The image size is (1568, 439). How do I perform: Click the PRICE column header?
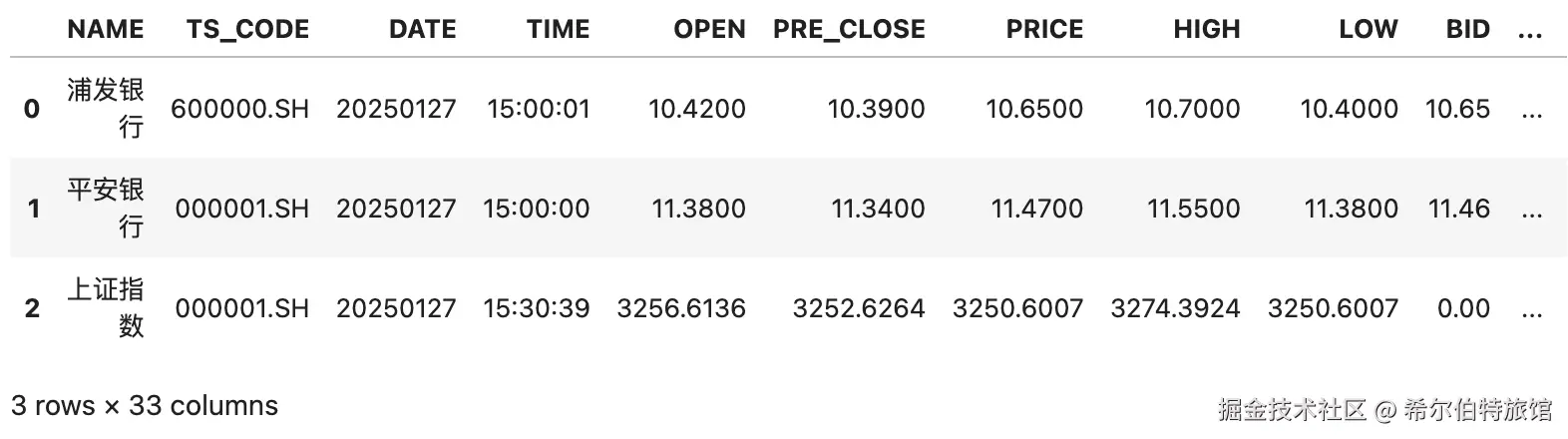coord(1044,30)
